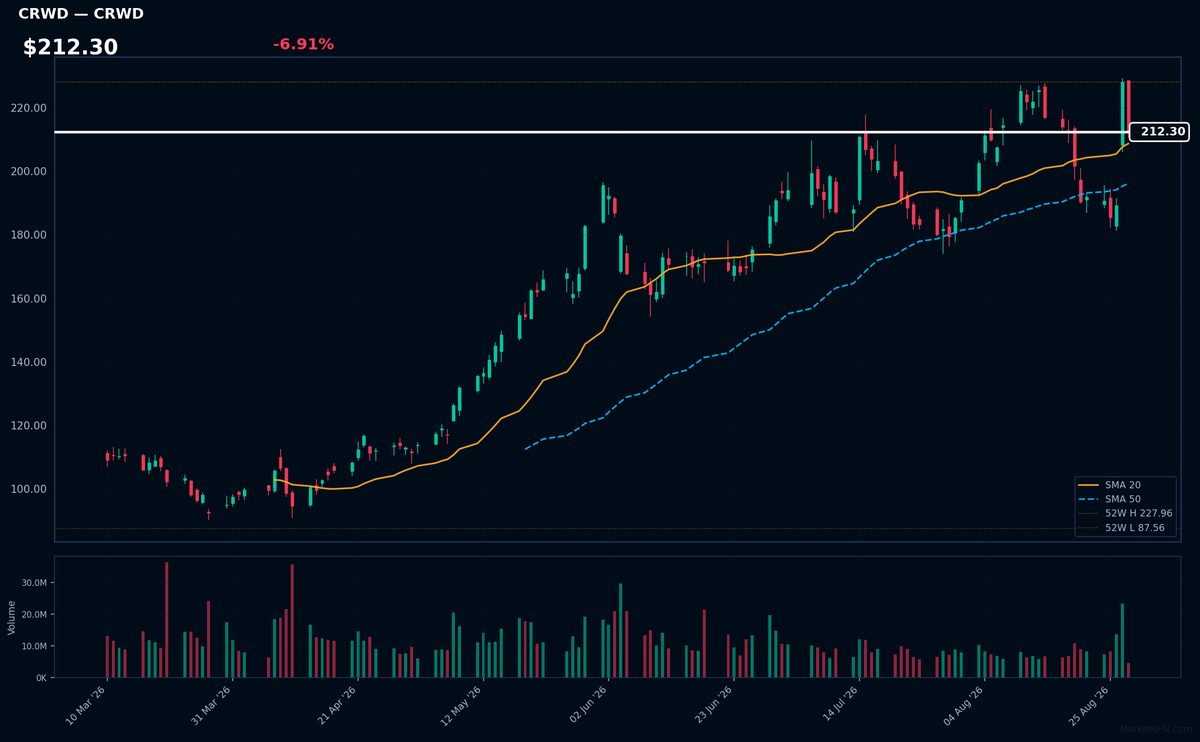Click the 20.0M volume axis label
This screenshot has width=1200, height=742.
pos(34,614)
